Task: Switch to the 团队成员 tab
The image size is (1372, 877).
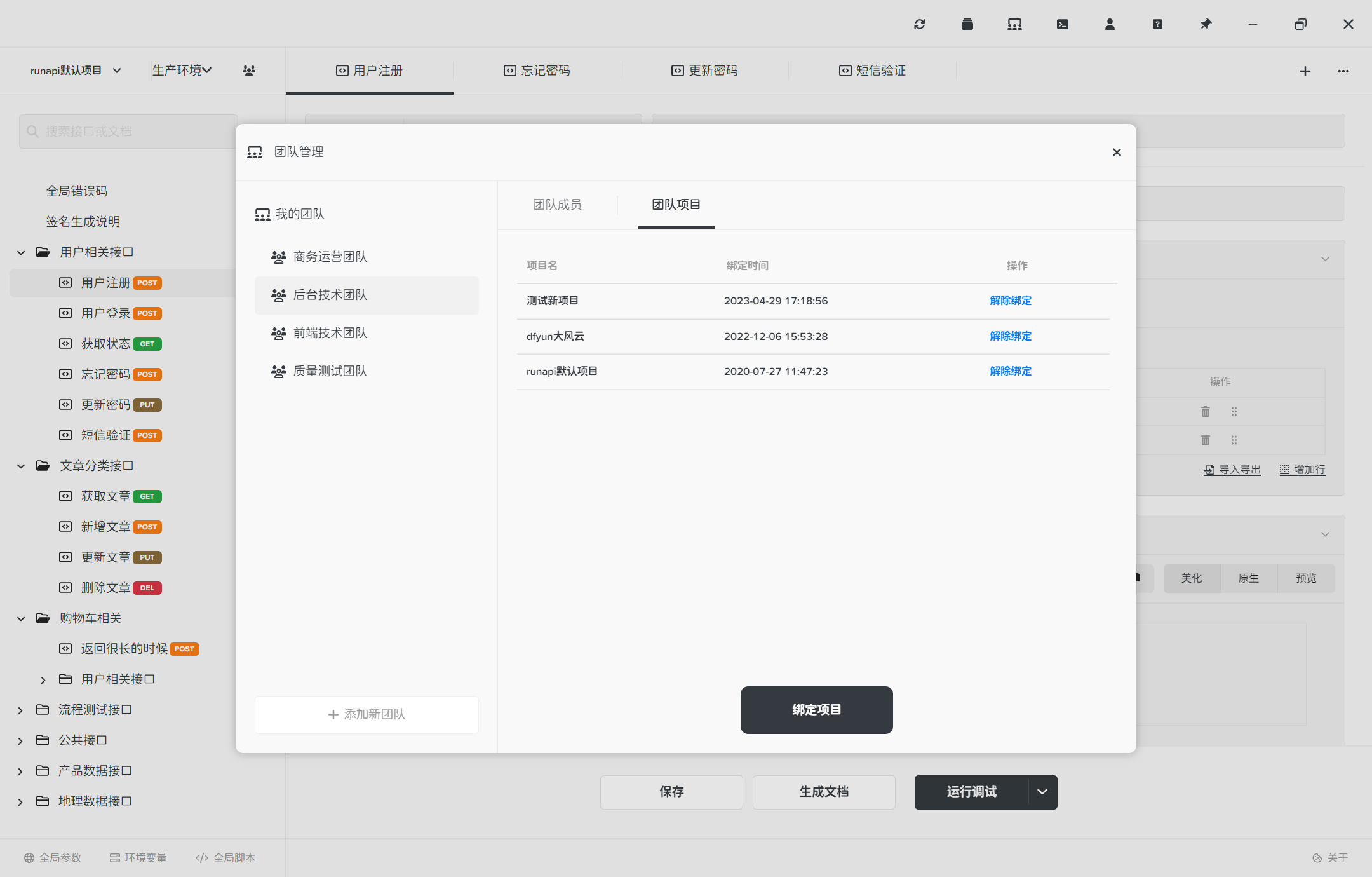Action: click(x=558, y=205)
